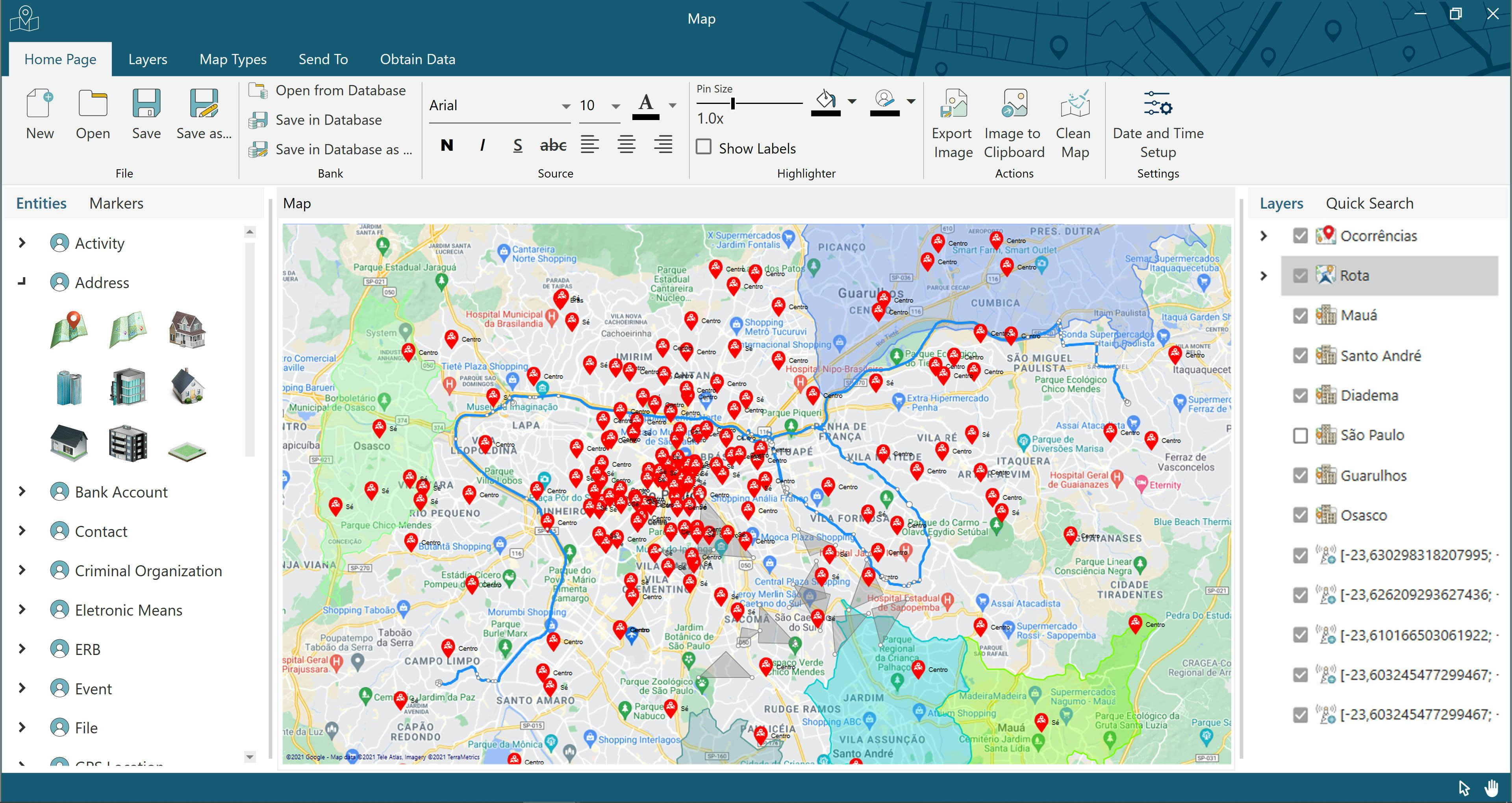Apply strikethrough formatting in Source group
The height and width of the screenshot is (803, 1512).
point(552,145)
